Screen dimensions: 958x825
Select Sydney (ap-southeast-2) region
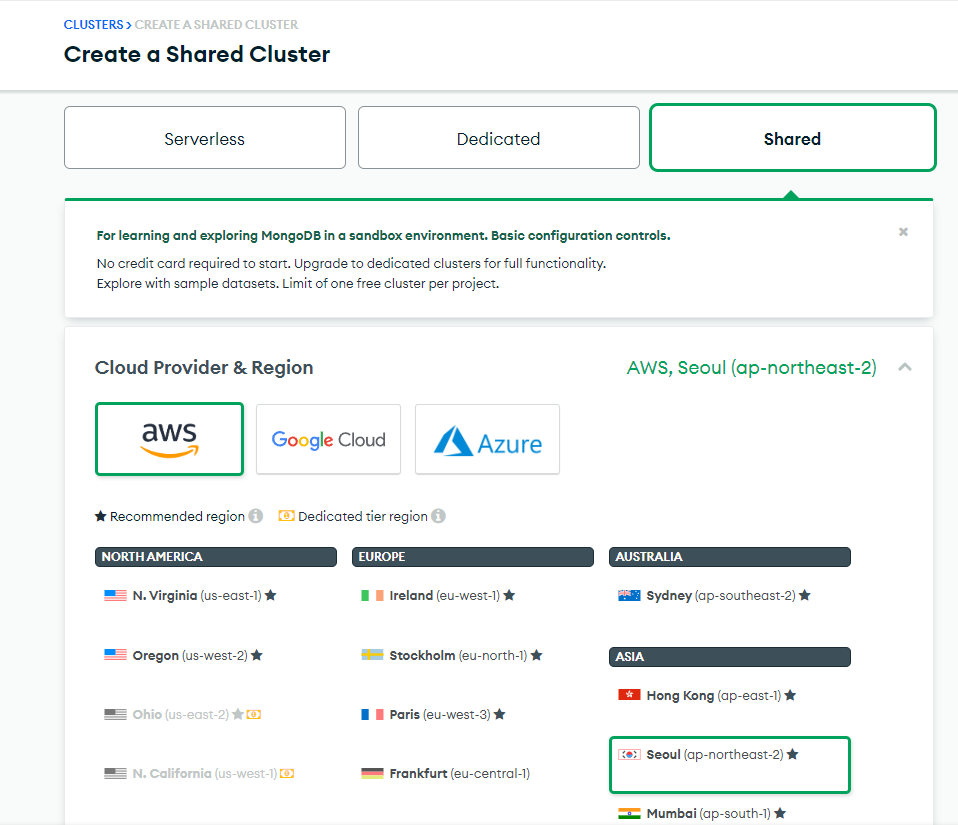tap(714, 595)
